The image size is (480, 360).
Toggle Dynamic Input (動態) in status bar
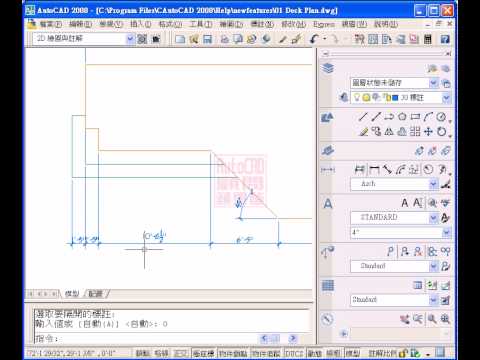click(314, 353)
